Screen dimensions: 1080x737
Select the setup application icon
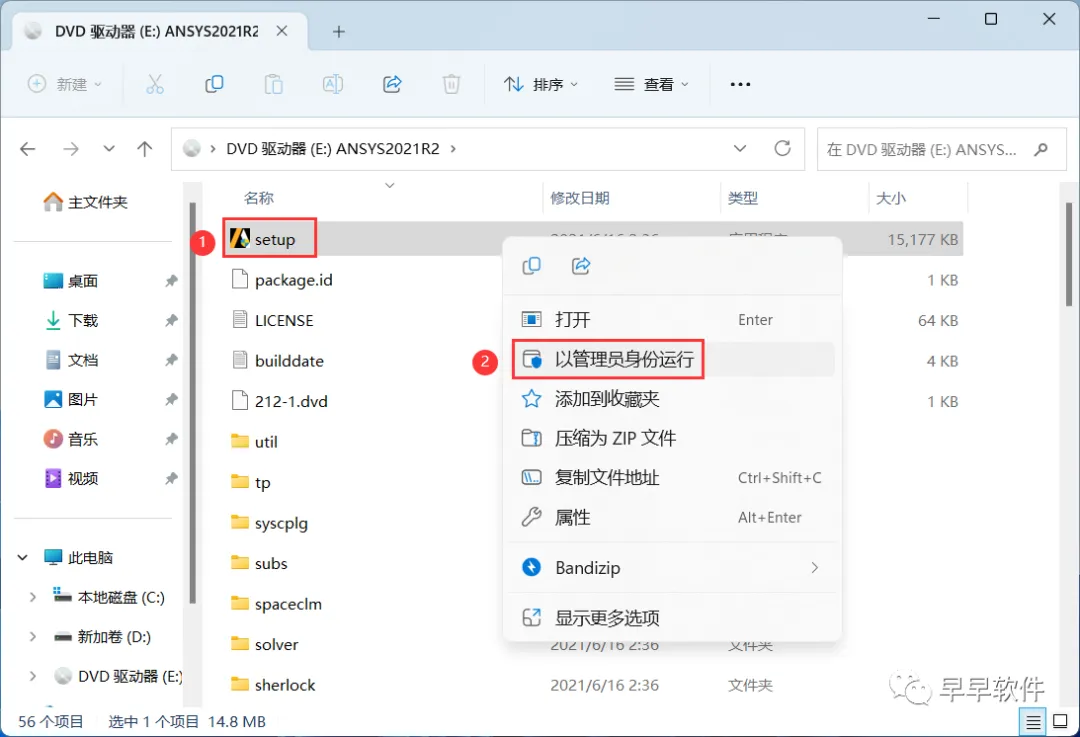pyautogui.click(x=240, y=238)
